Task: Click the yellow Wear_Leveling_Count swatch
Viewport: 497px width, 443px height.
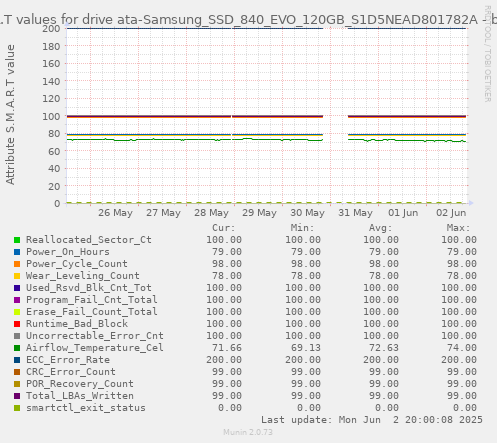Action: coord(17,276)
